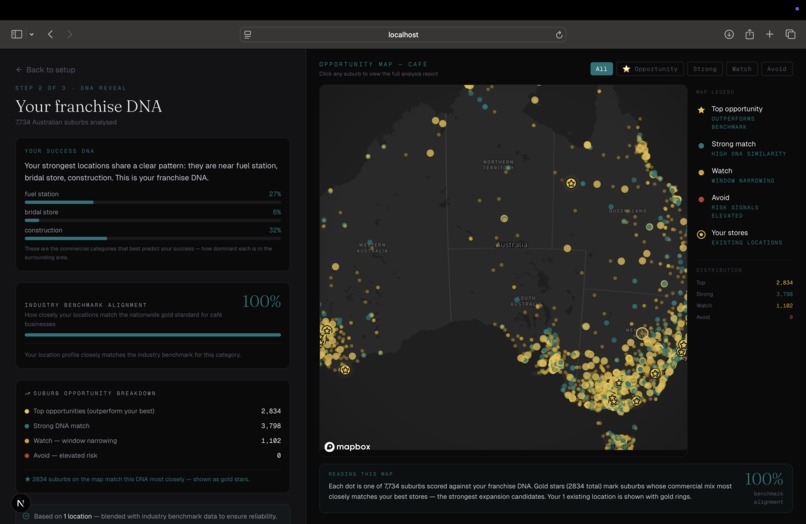
Task: Show the tab overview icon
Action: pyautogui.click(x=791, y=34)
